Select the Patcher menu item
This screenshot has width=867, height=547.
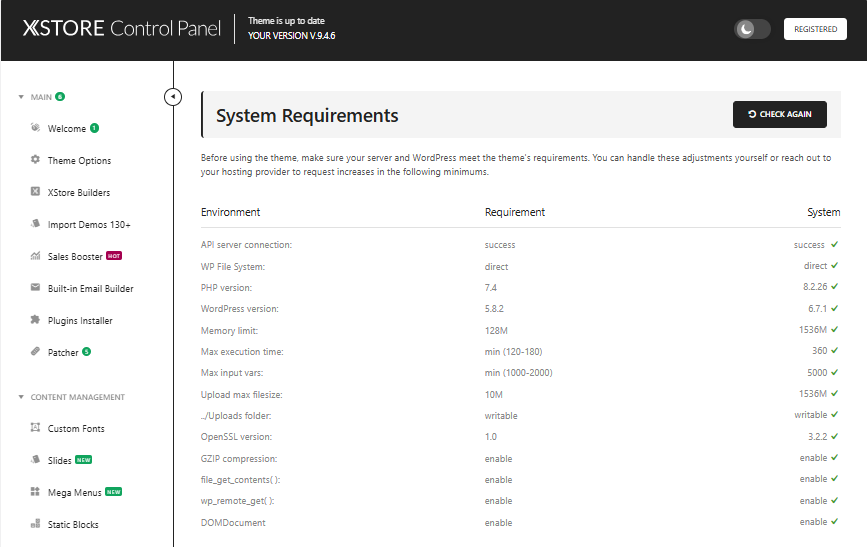[x=63, y=353]
